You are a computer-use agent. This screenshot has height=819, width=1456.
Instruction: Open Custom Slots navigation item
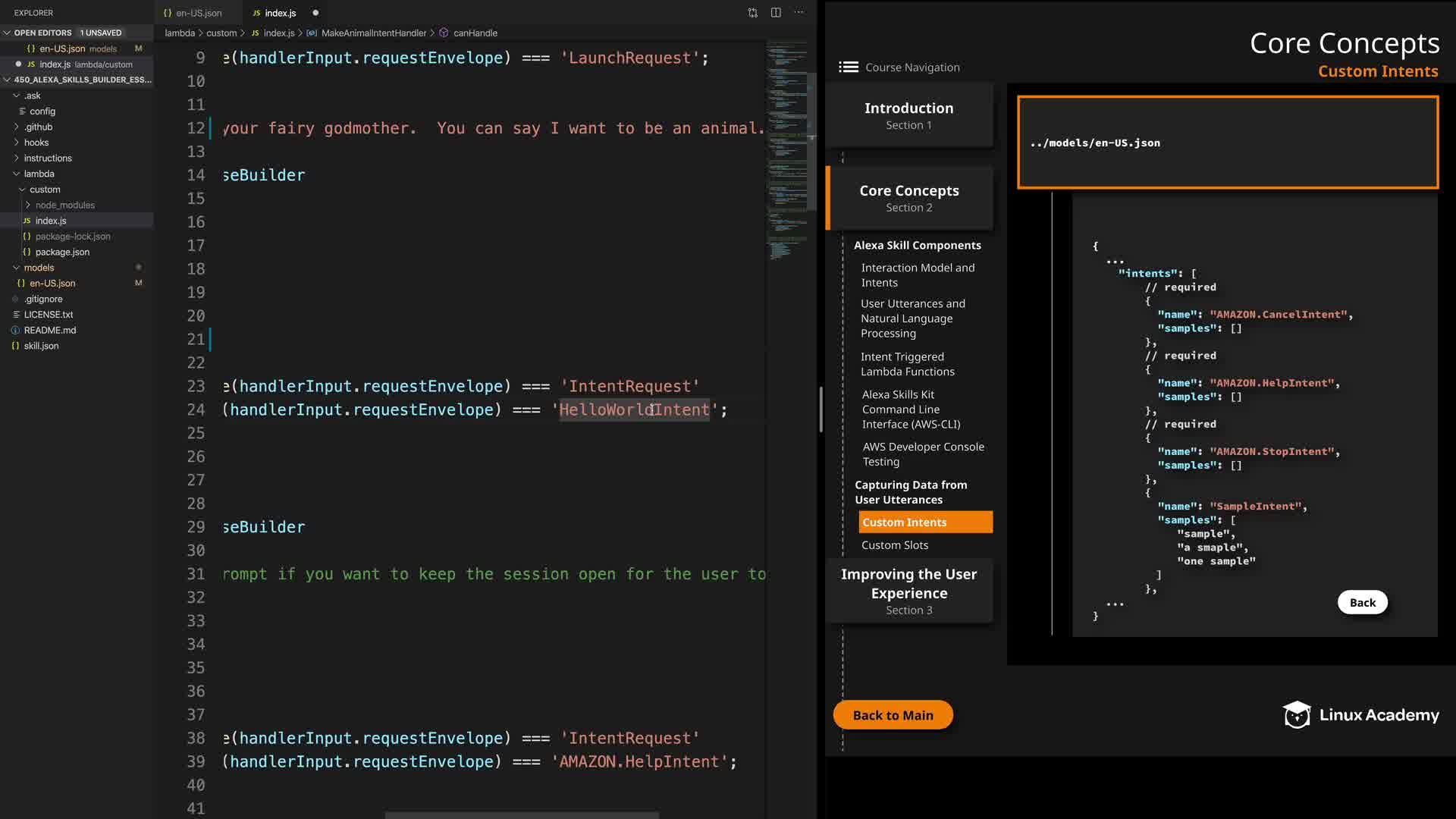tap(894, 545)
